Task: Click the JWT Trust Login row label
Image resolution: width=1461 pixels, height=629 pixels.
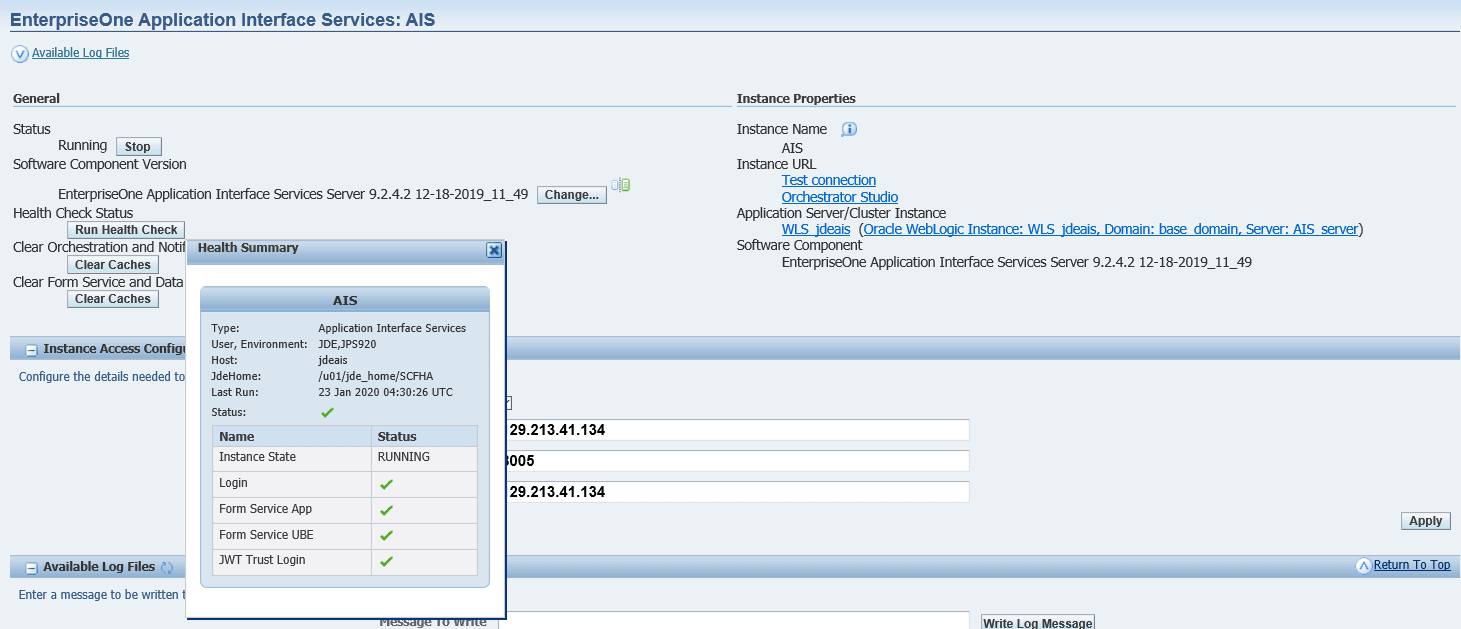Action: pos(262,560)
